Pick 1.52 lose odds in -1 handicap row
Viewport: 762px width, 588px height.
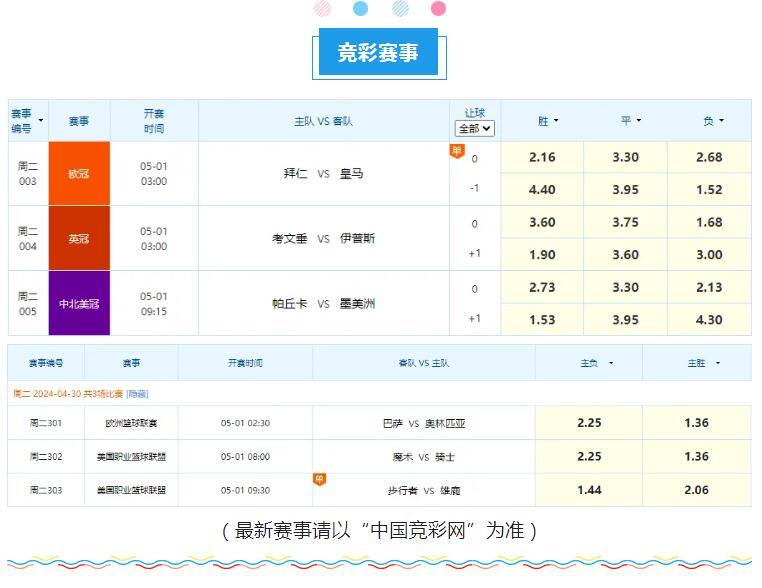click(709, 190)
